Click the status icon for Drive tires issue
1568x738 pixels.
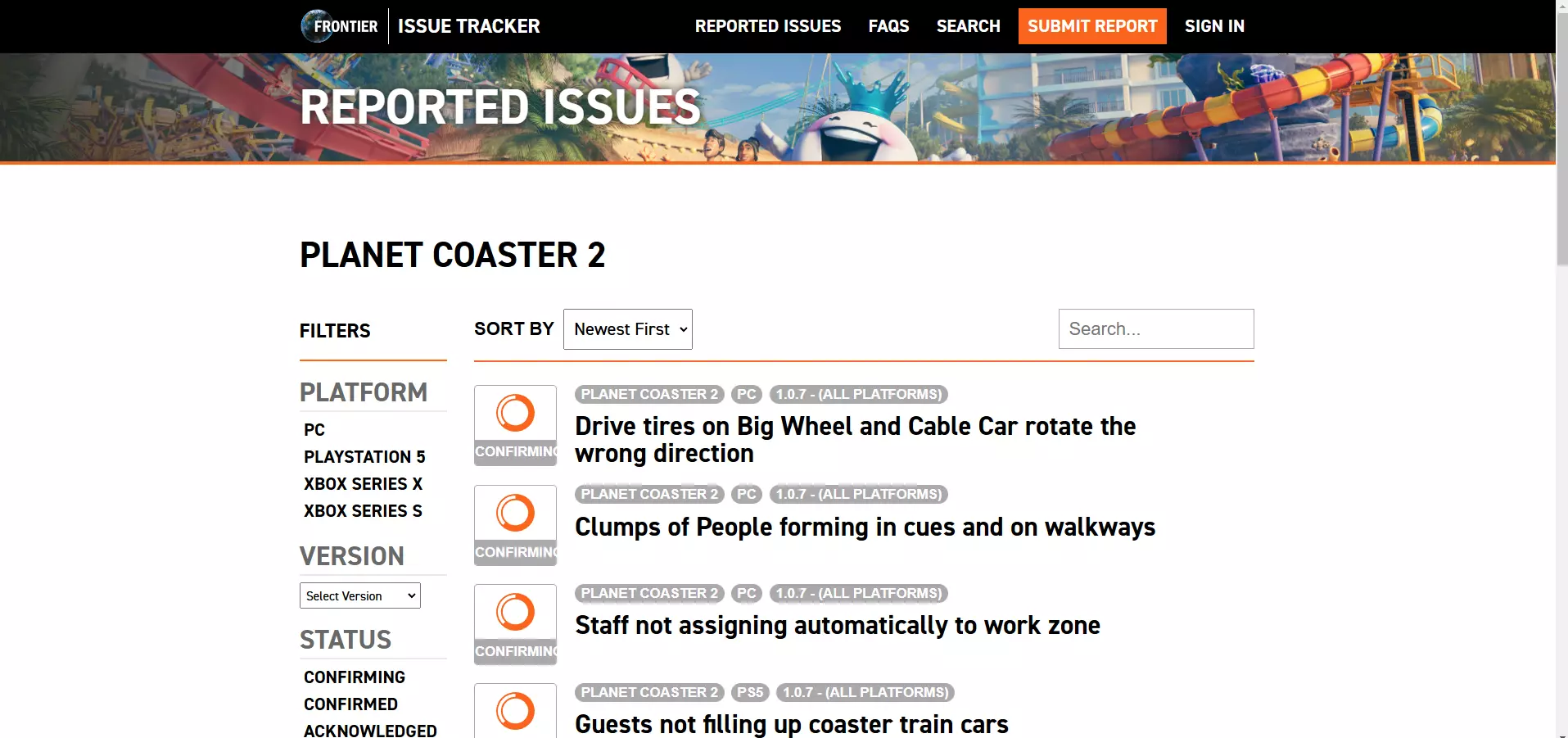tap(515, 425)
